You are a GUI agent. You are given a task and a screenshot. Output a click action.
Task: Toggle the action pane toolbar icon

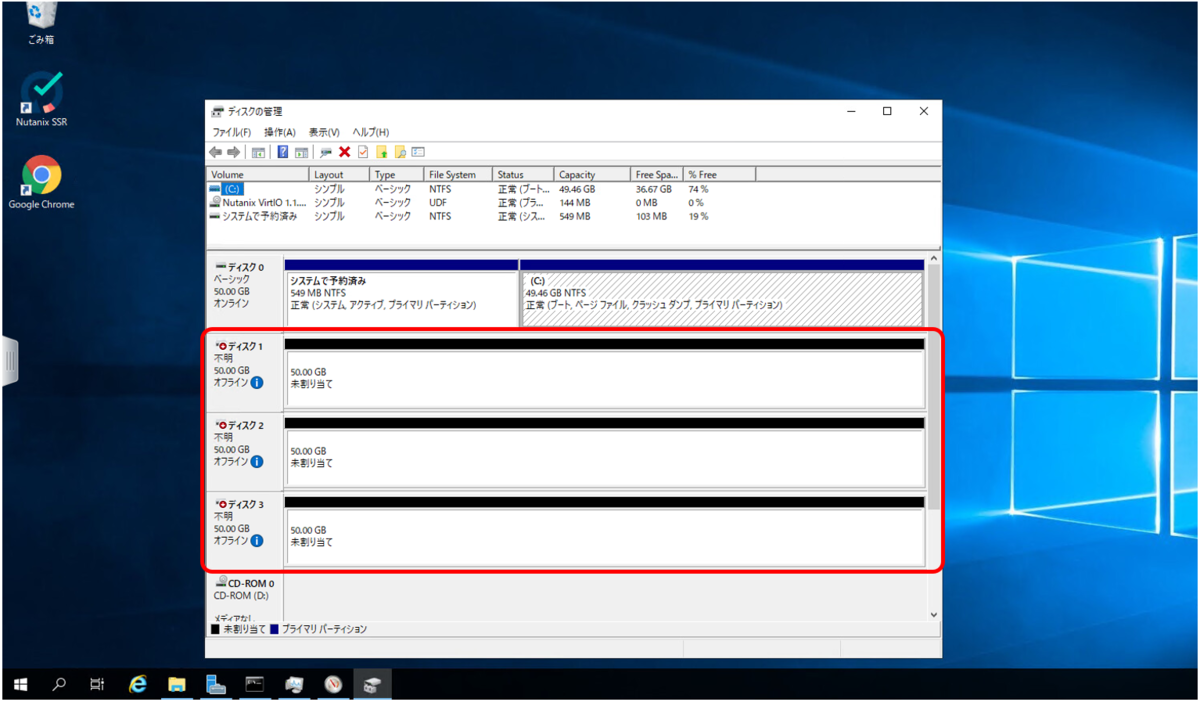pyautogui.click(x=301, y=152)
